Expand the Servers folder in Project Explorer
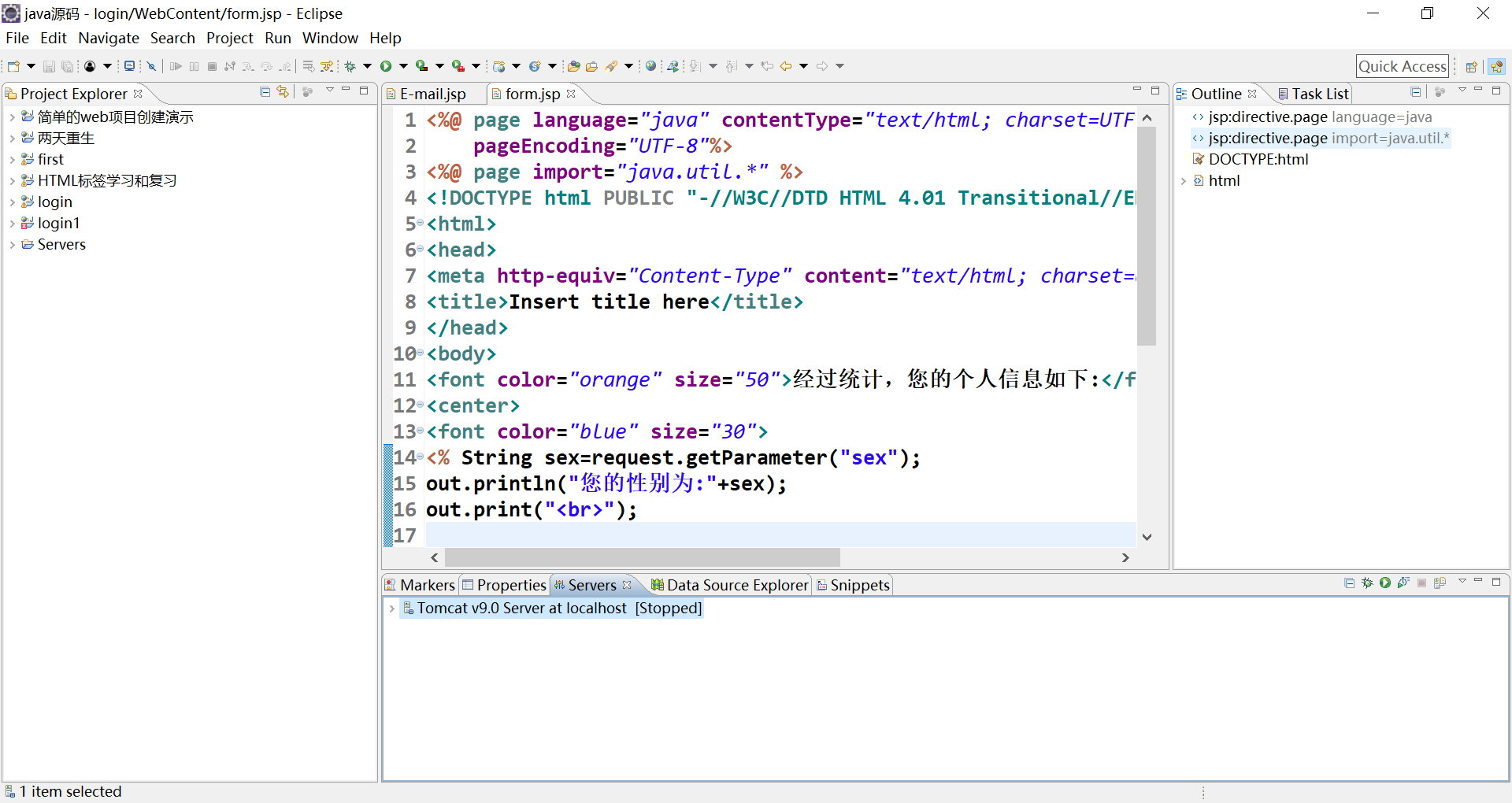The width and height of the screenshot is (1512, 803). coord(12,245)
